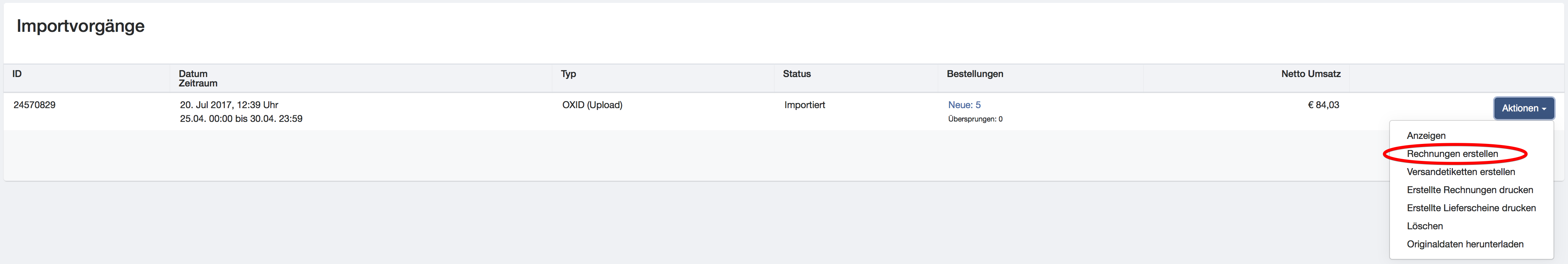This screenshot has height=264, width=1568.
Task: Select Originaldaten herunterladen
Action: click(1464, 244)
